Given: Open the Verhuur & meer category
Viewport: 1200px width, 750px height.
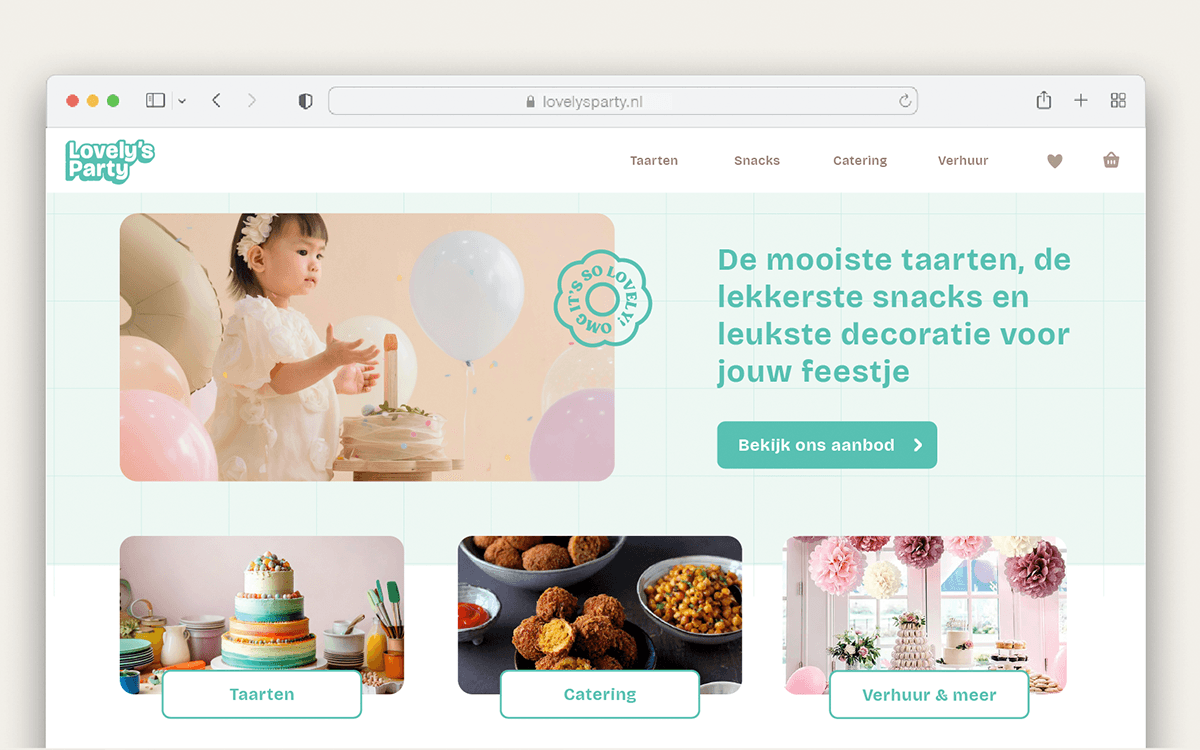Looking at the screenshot, I should 929,694.
